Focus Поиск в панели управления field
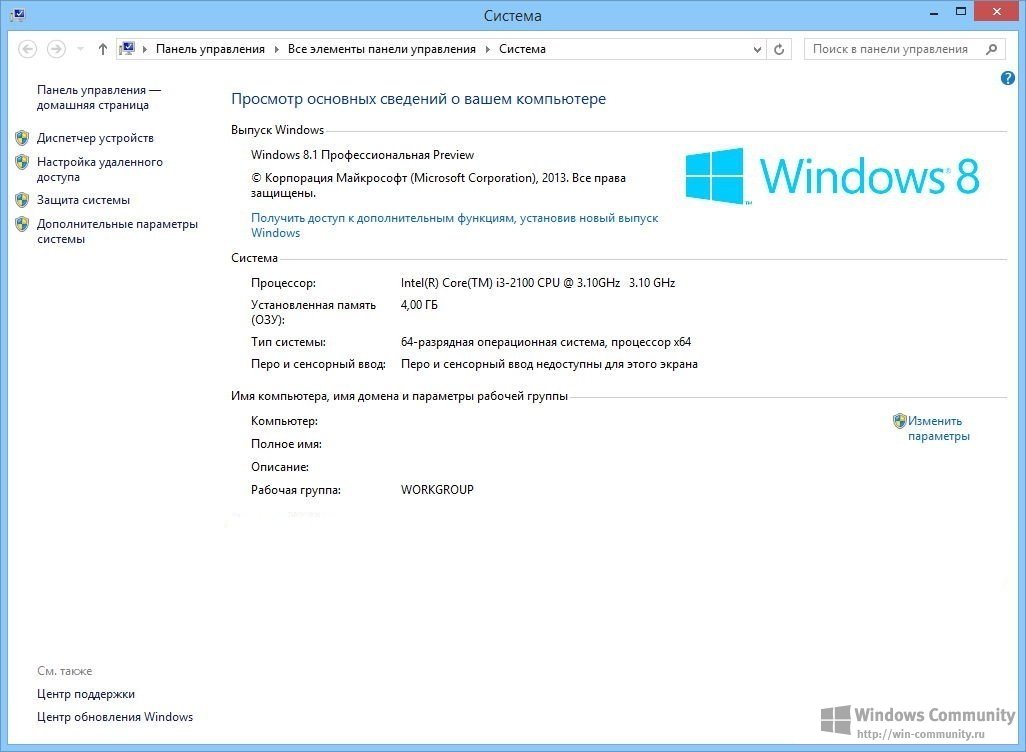 click(x=904, y=49)
